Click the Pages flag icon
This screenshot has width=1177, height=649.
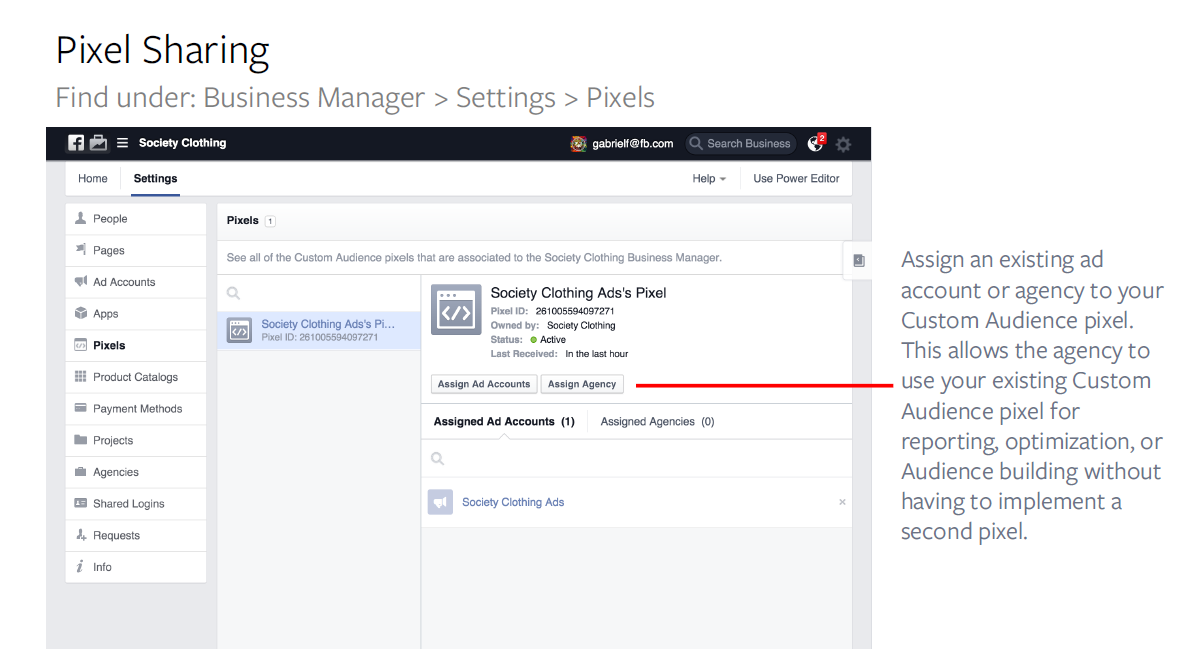click(x=80, y=249)
